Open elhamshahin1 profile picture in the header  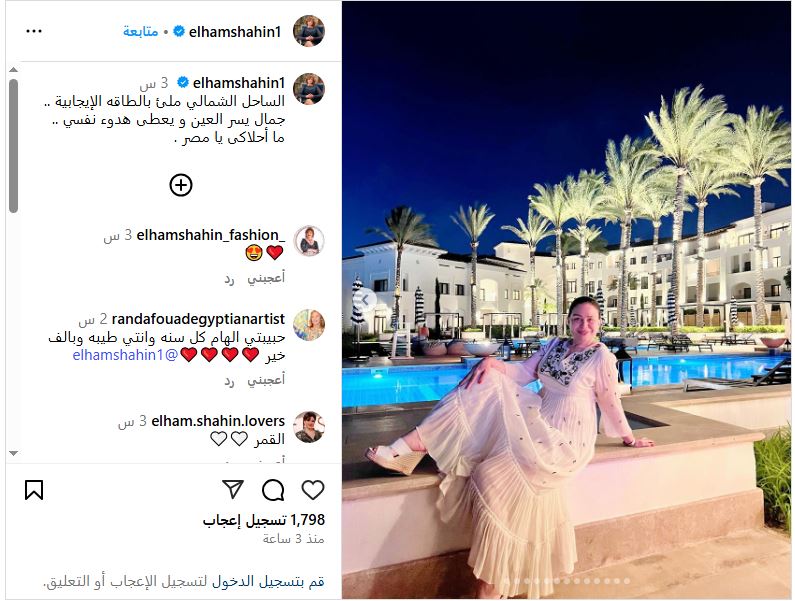pos(309,31)
